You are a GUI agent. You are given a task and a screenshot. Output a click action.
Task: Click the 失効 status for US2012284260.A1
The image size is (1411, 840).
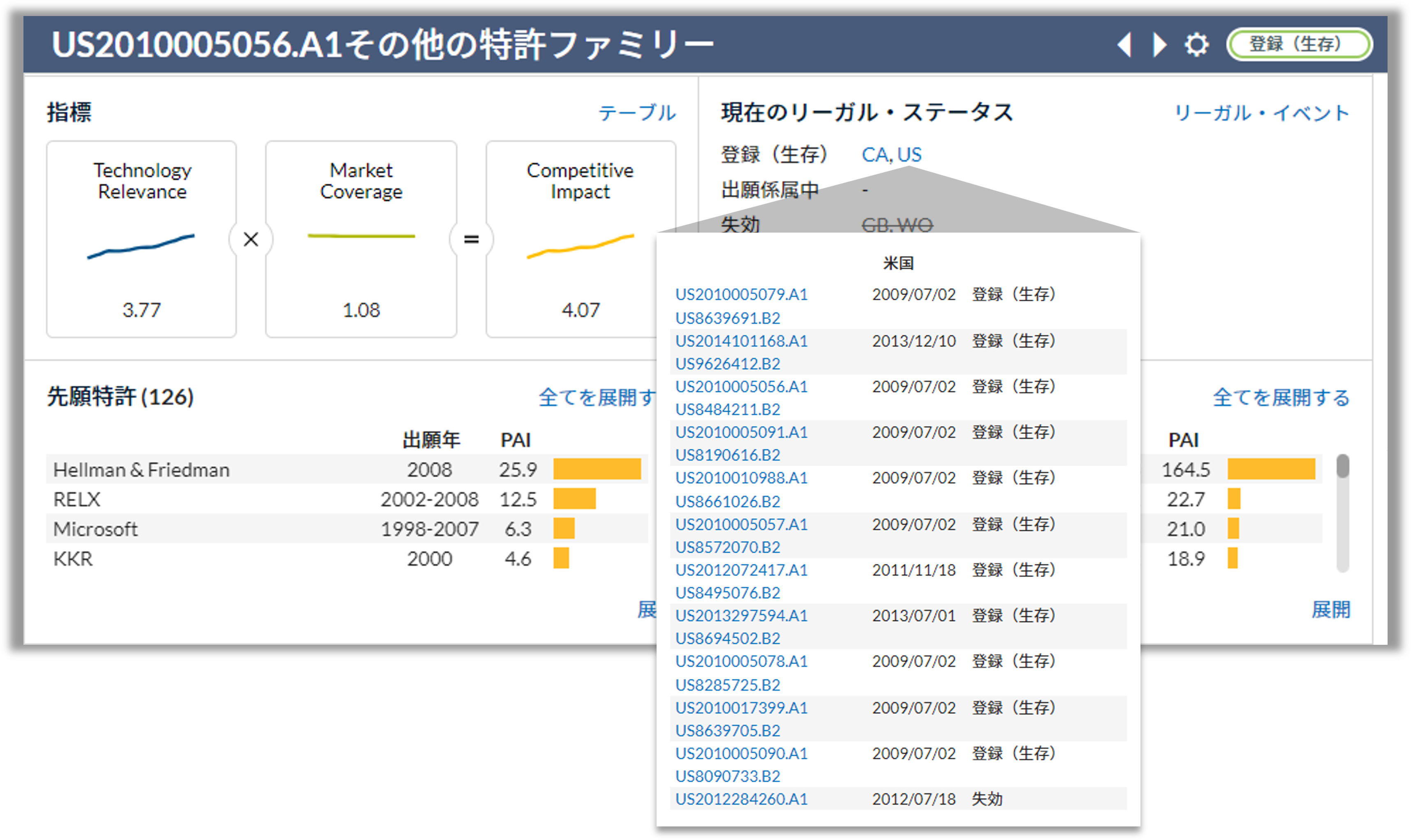click(x=987, y=799)
